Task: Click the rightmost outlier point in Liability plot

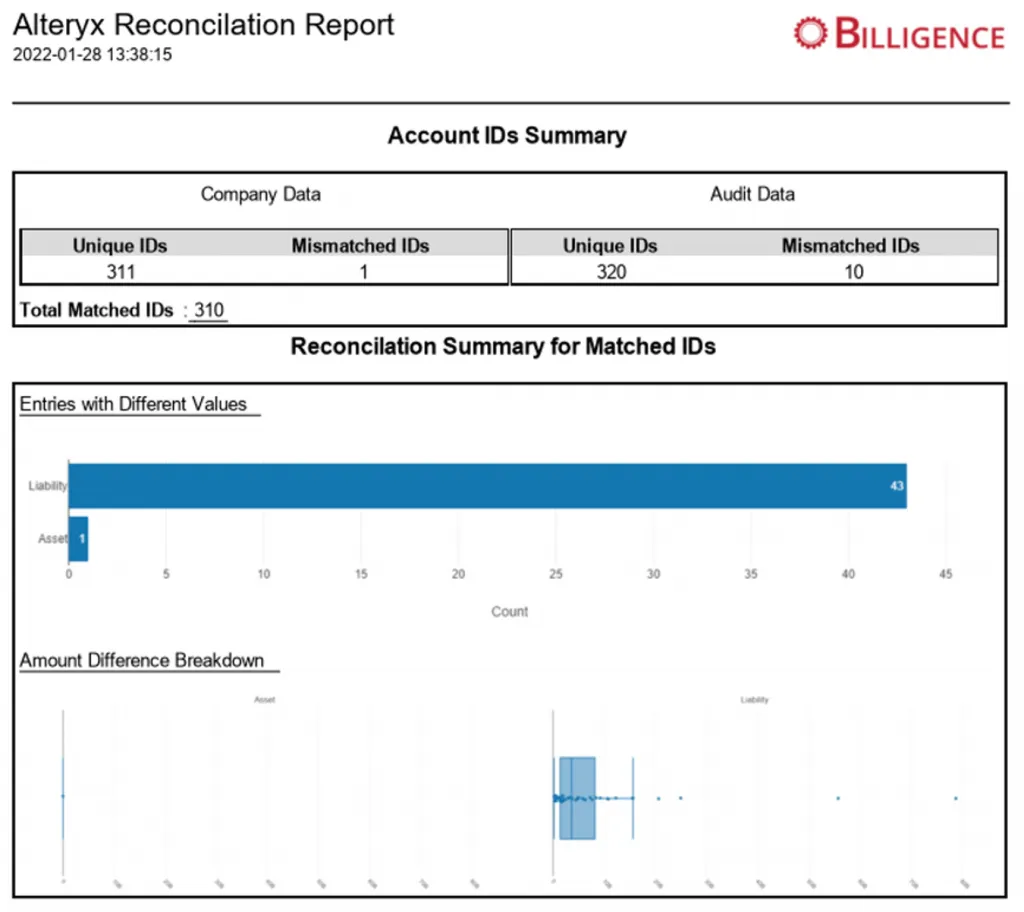Action: 955,798
